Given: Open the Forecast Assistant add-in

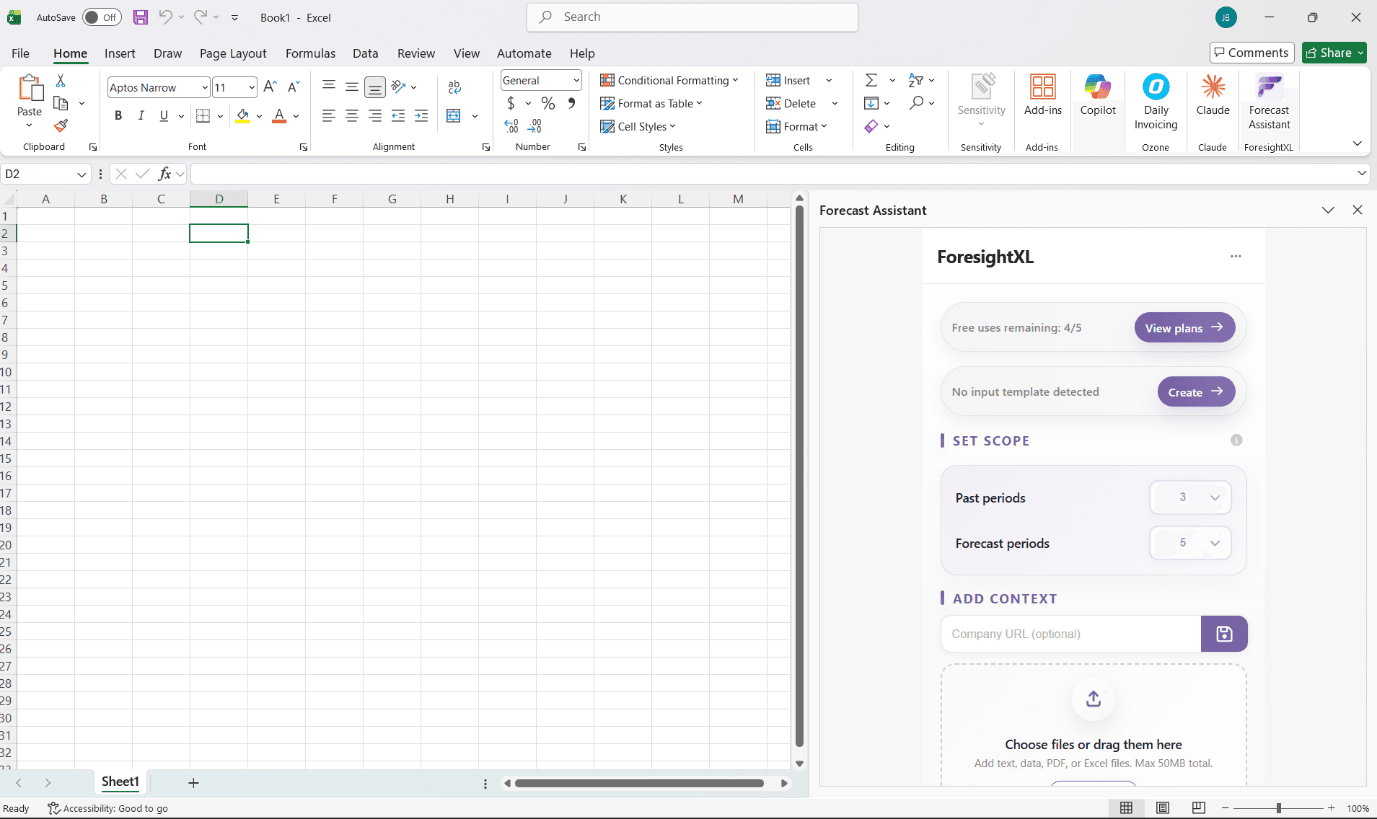Looking at the screenshot, I should coord(1268,101).
